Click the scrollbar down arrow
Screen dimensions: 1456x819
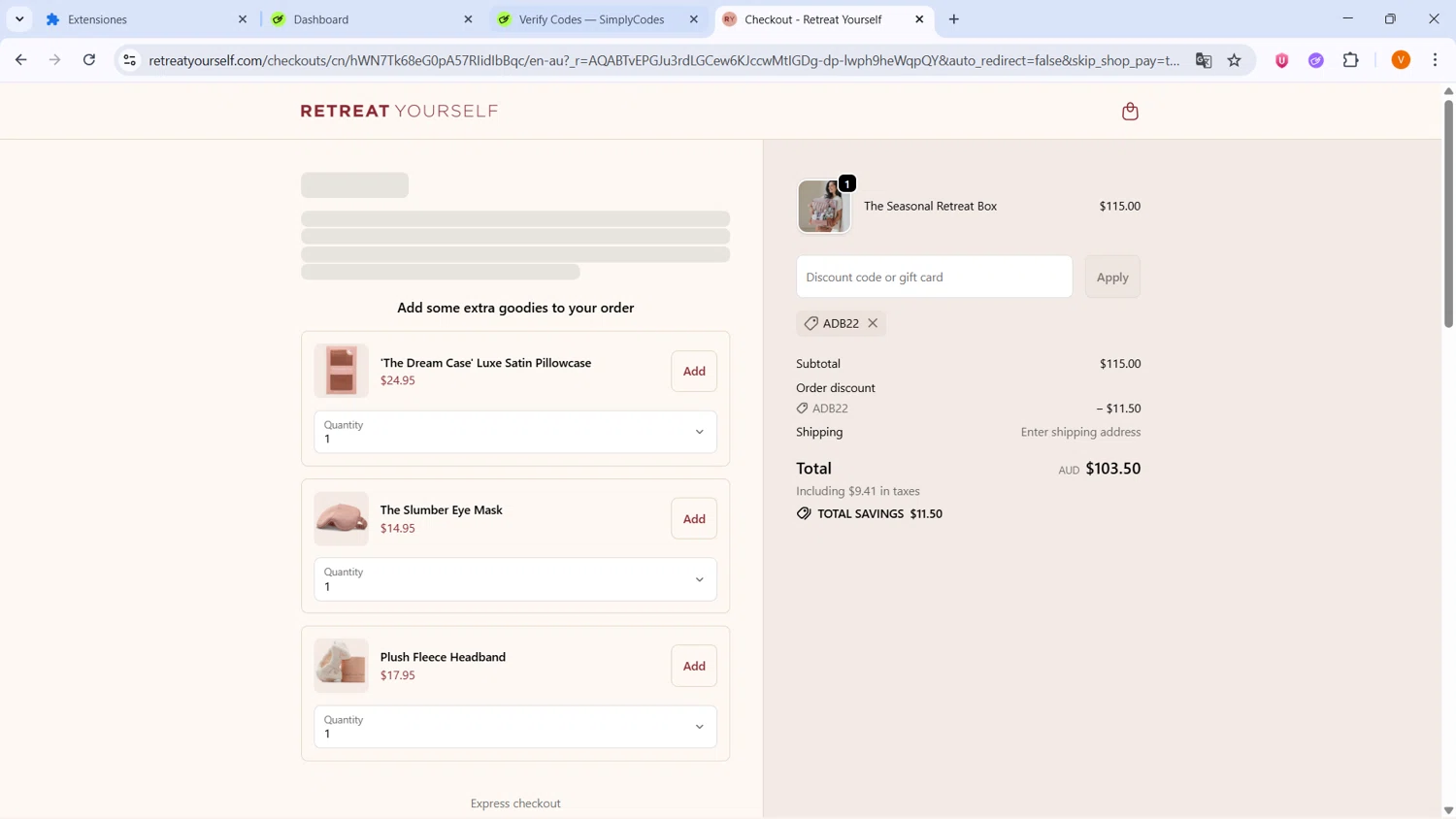[x=1448, y=810]
